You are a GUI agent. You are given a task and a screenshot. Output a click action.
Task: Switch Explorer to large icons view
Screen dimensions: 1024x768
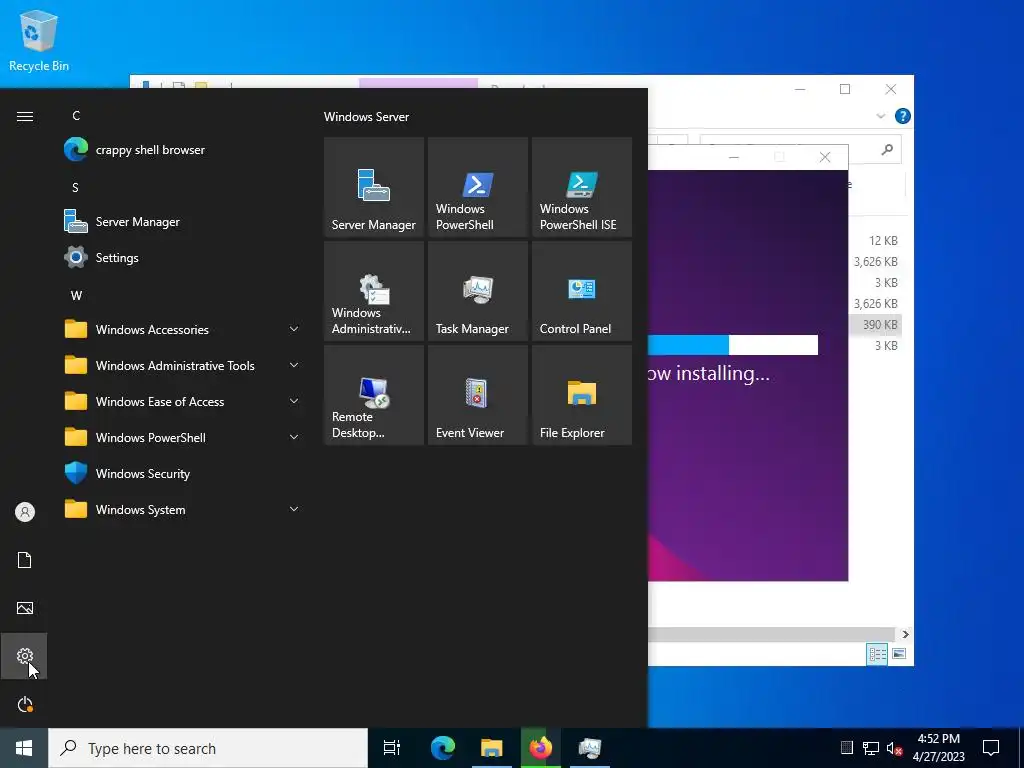[899, 654]
